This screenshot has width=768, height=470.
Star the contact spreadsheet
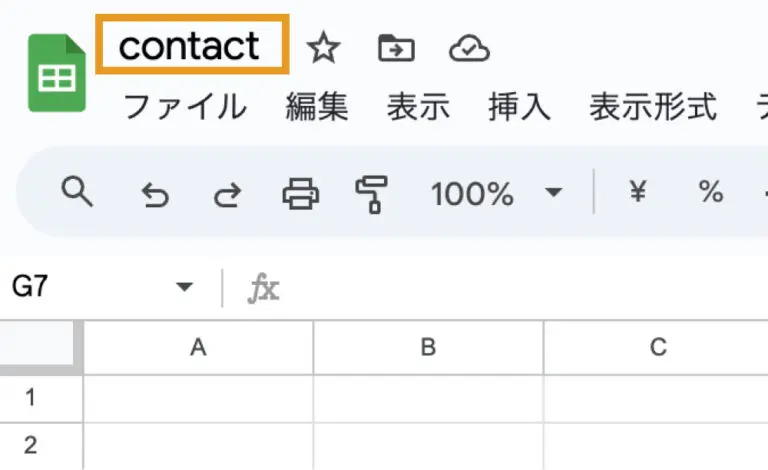pyautogui.click(x=322, y=47)
